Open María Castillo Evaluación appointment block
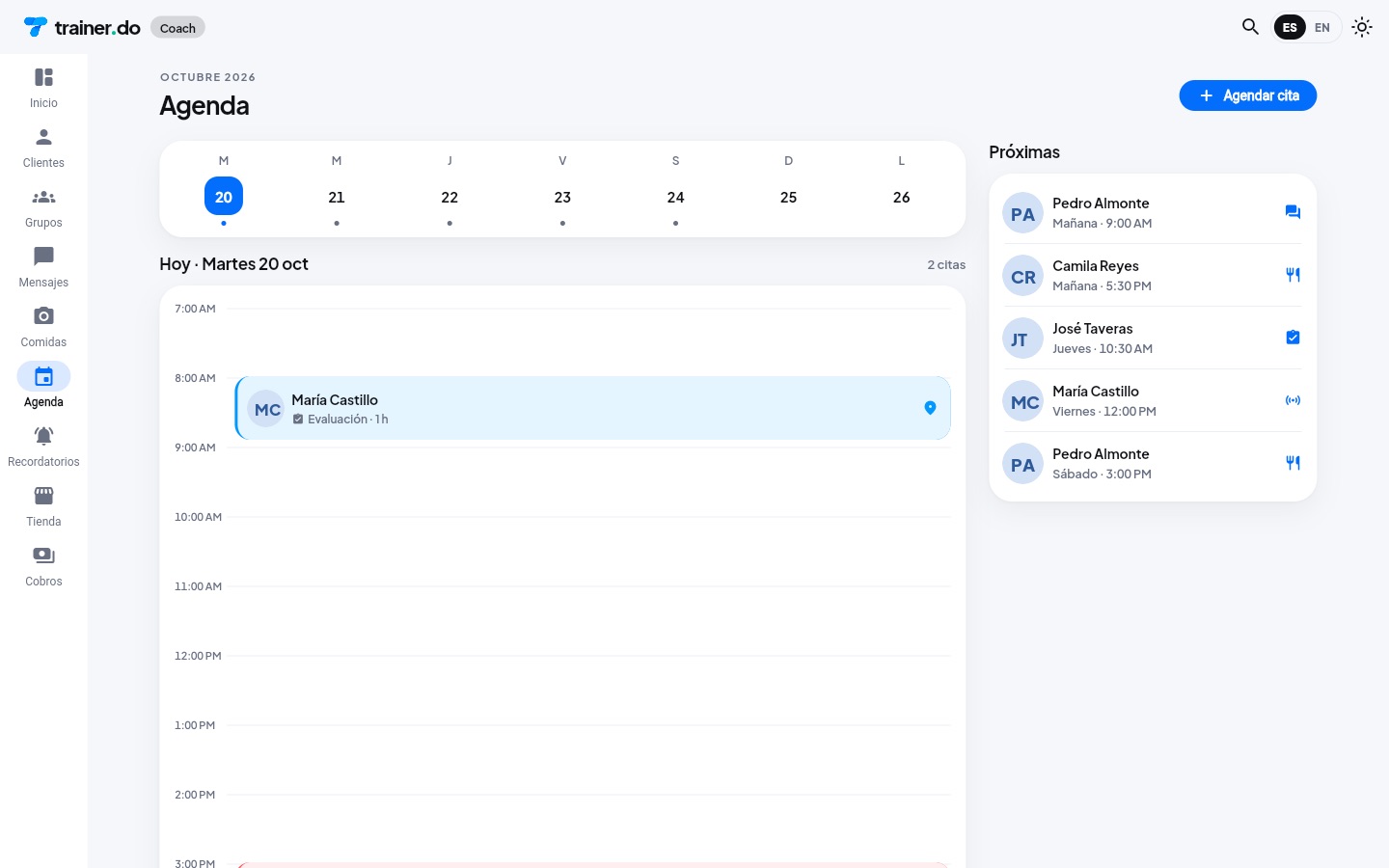The width and height of the screenshot is (1389, 868). click(593, 408)
